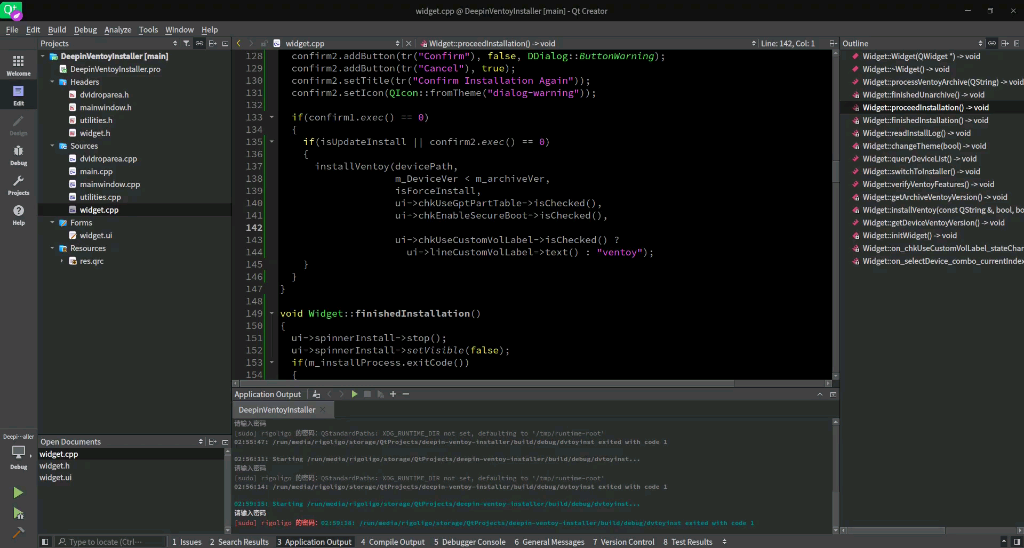Image resolution: width=1024 pixels, height=548 pixels.
Task: Split the Outline side panel
Action: point(1004,43)
